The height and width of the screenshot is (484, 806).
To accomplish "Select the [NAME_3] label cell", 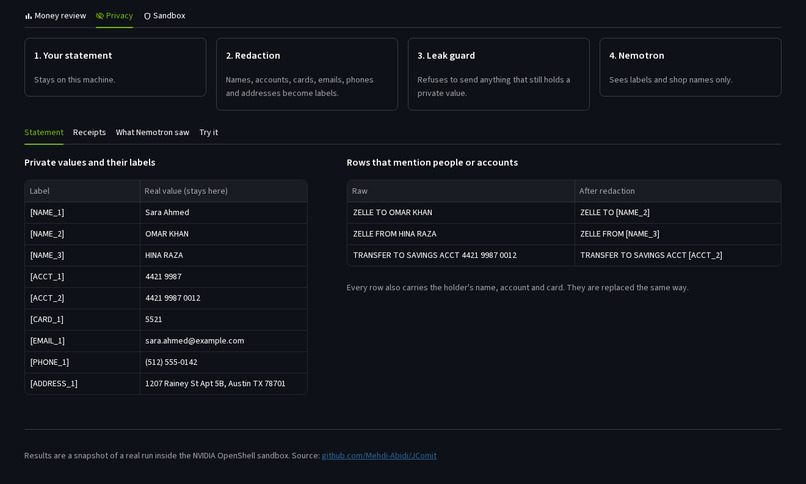I will [82, 255].
